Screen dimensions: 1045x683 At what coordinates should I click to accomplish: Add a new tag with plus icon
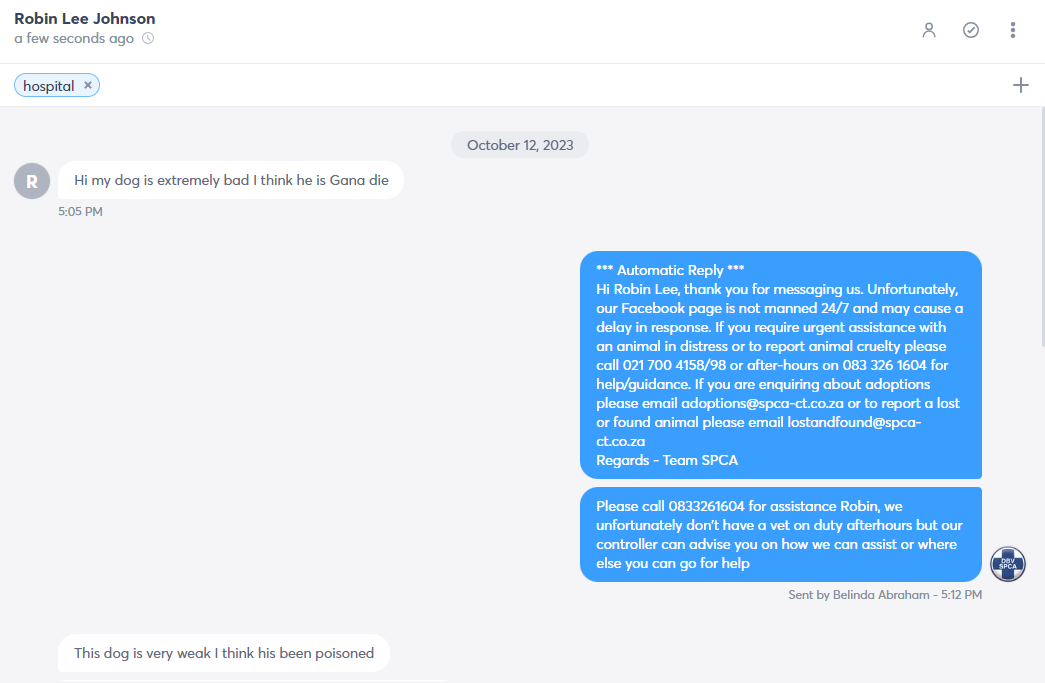[x=1020, y=85]
